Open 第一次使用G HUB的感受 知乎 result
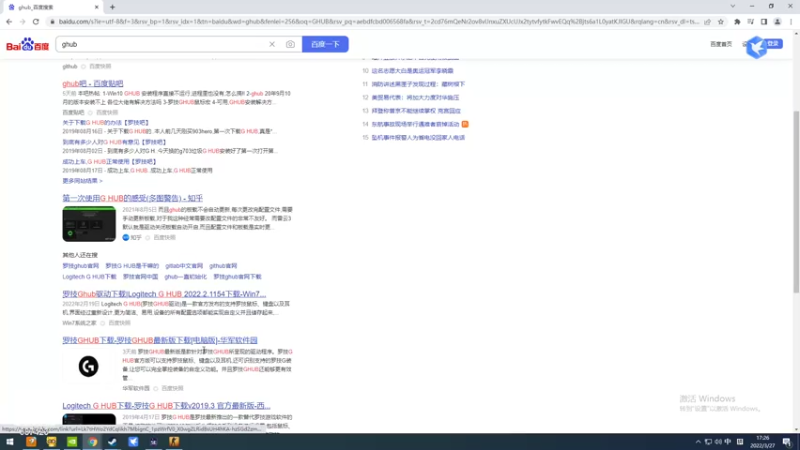 (x=133, y=198)
